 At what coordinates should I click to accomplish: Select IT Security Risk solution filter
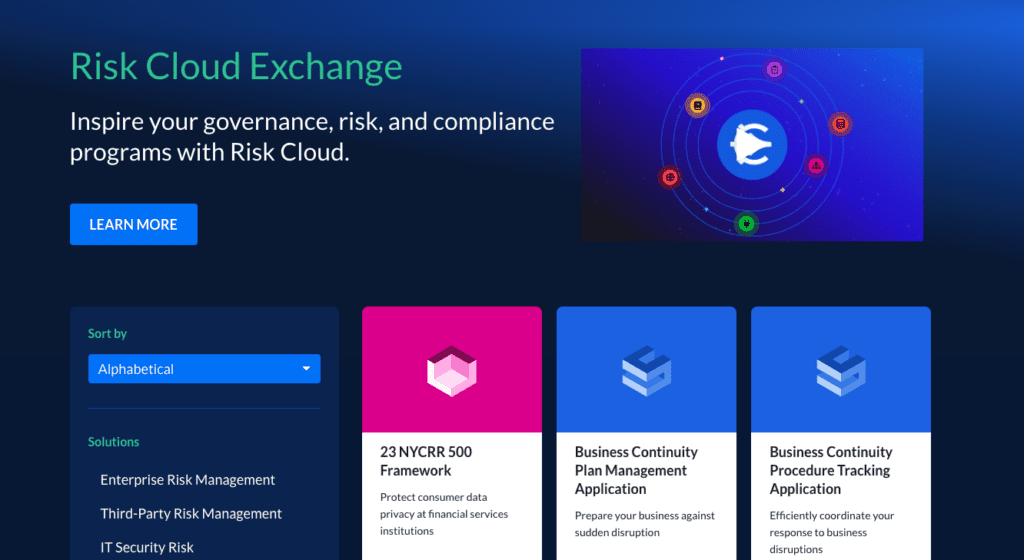[147, 548]
